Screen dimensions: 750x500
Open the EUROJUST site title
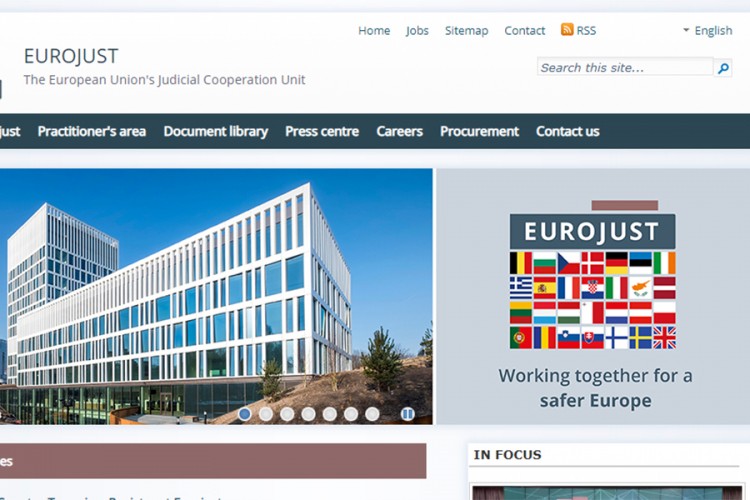point(71,56)
